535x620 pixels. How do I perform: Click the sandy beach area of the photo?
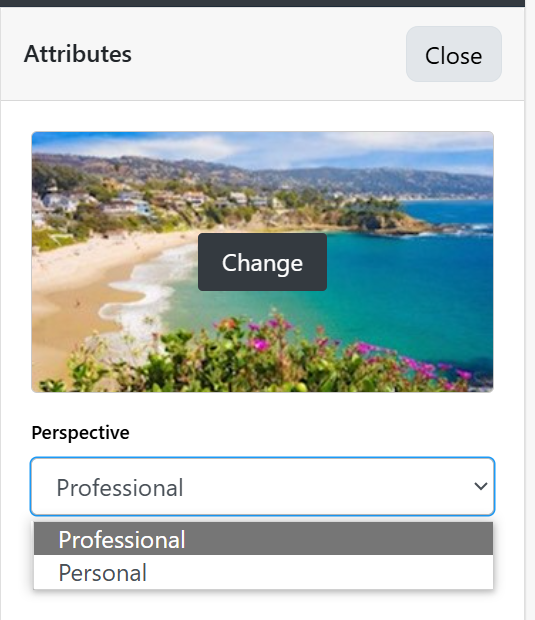[79, 285]
